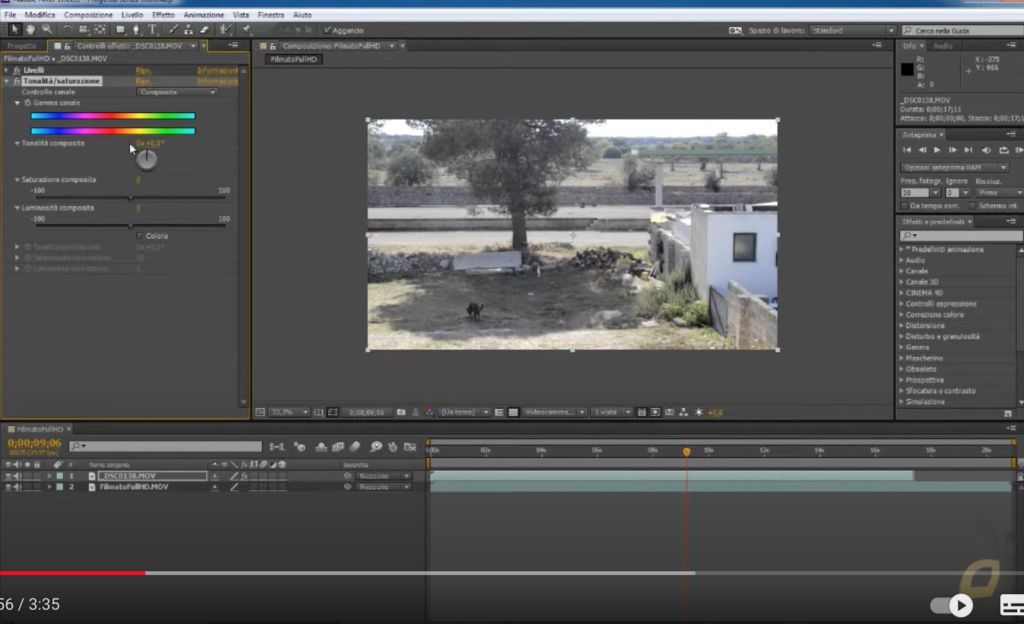This screenshot has height=624, width=1024.
Task: Toggle the Aggancio snapping checkbox
Action: click(327, 30)
